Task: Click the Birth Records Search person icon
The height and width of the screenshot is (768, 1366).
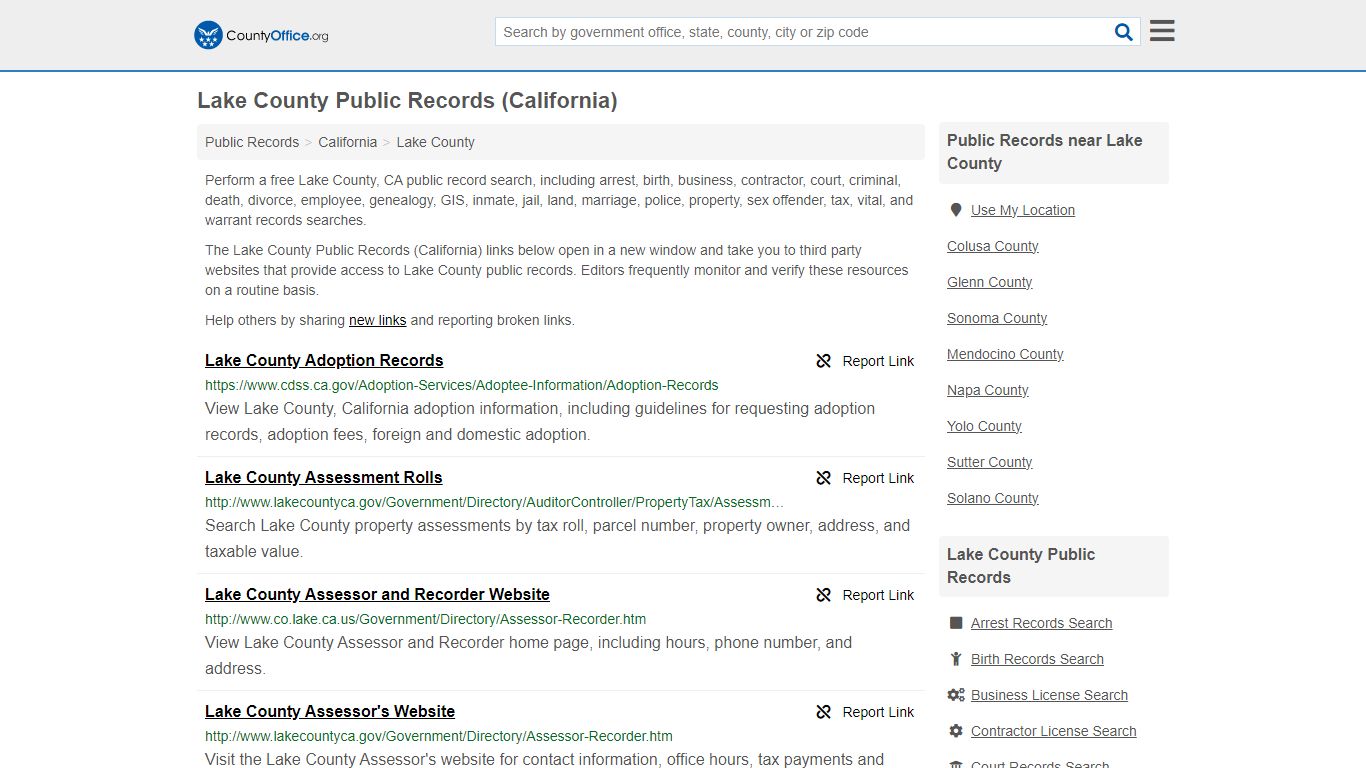Action: pyautogui.click(x=956, y=659)
